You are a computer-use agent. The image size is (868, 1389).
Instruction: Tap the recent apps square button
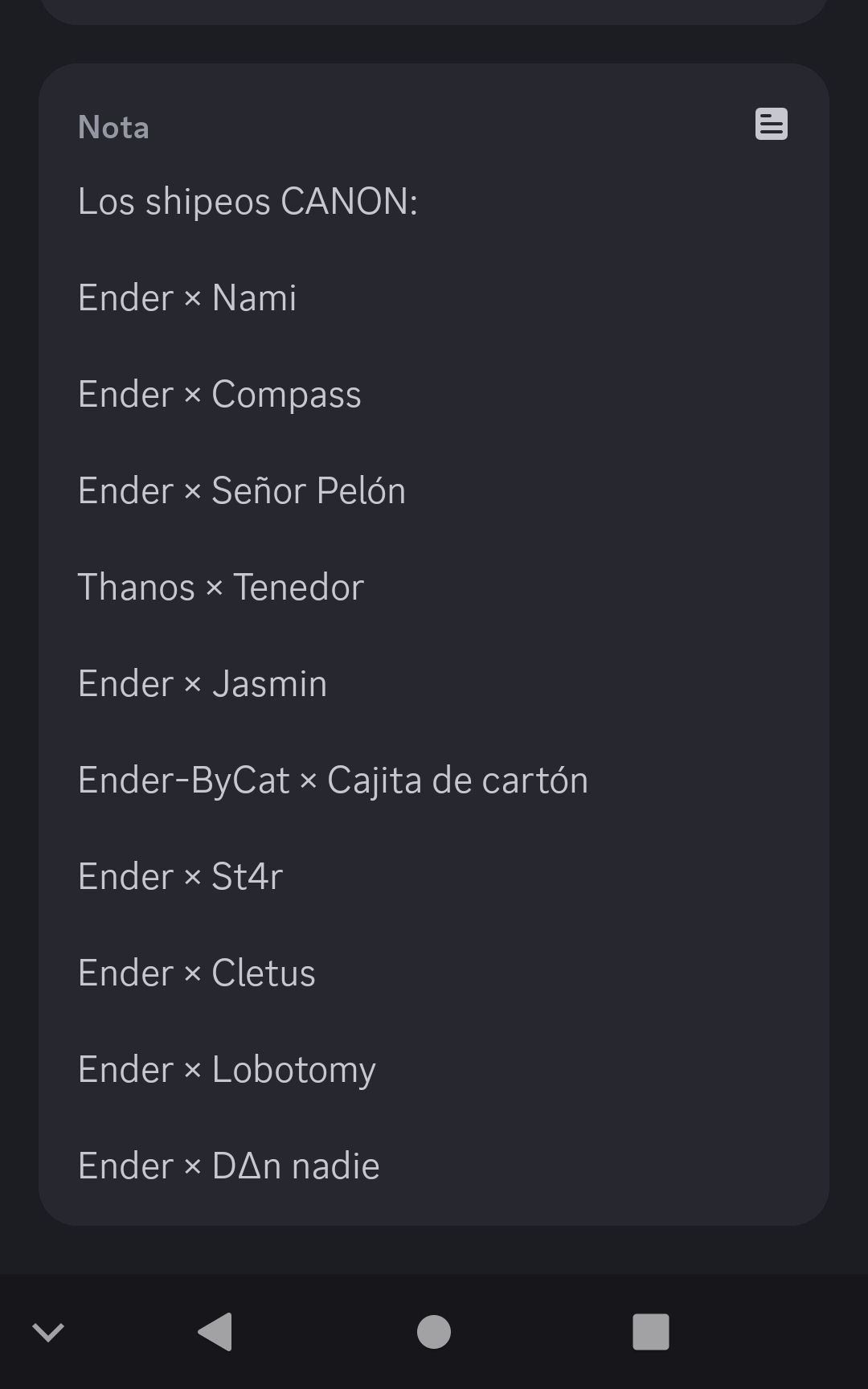tap(651, 1332)
